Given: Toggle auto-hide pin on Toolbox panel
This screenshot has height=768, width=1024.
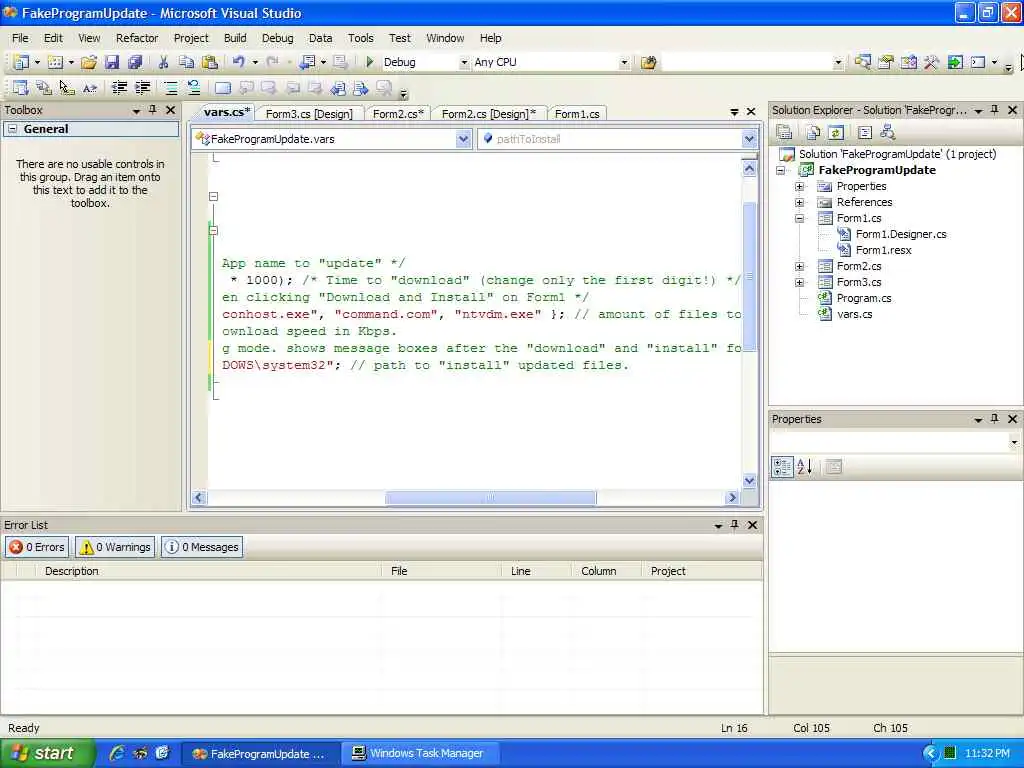Looking at the screenshot, I should click(153, 110).
